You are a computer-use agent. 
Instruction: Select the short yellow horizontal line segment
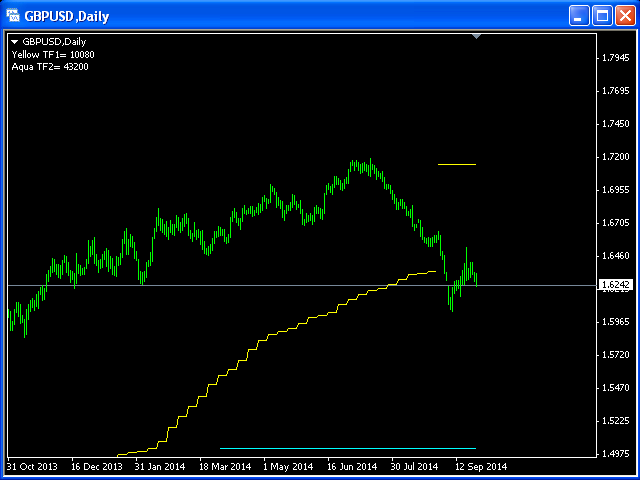pos(457,164)
